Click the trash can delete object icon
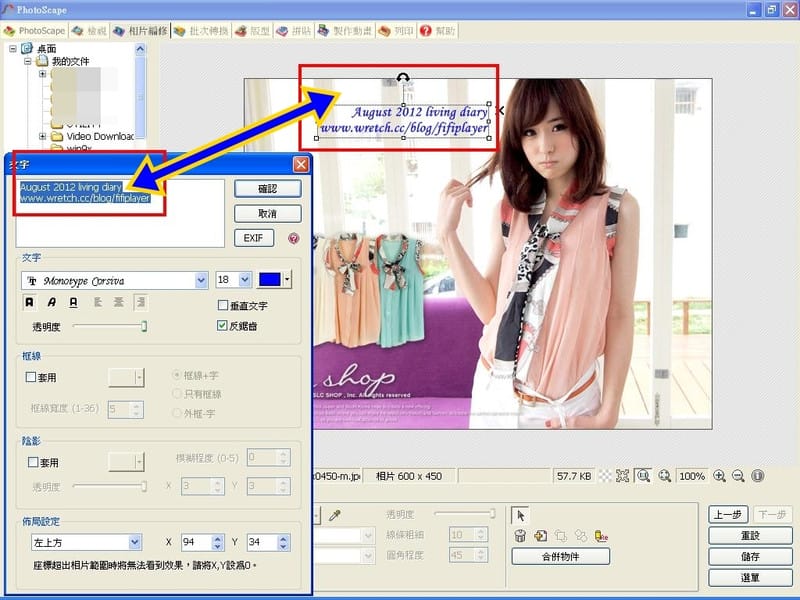The image size is (800, 600). tap(520, 536)
